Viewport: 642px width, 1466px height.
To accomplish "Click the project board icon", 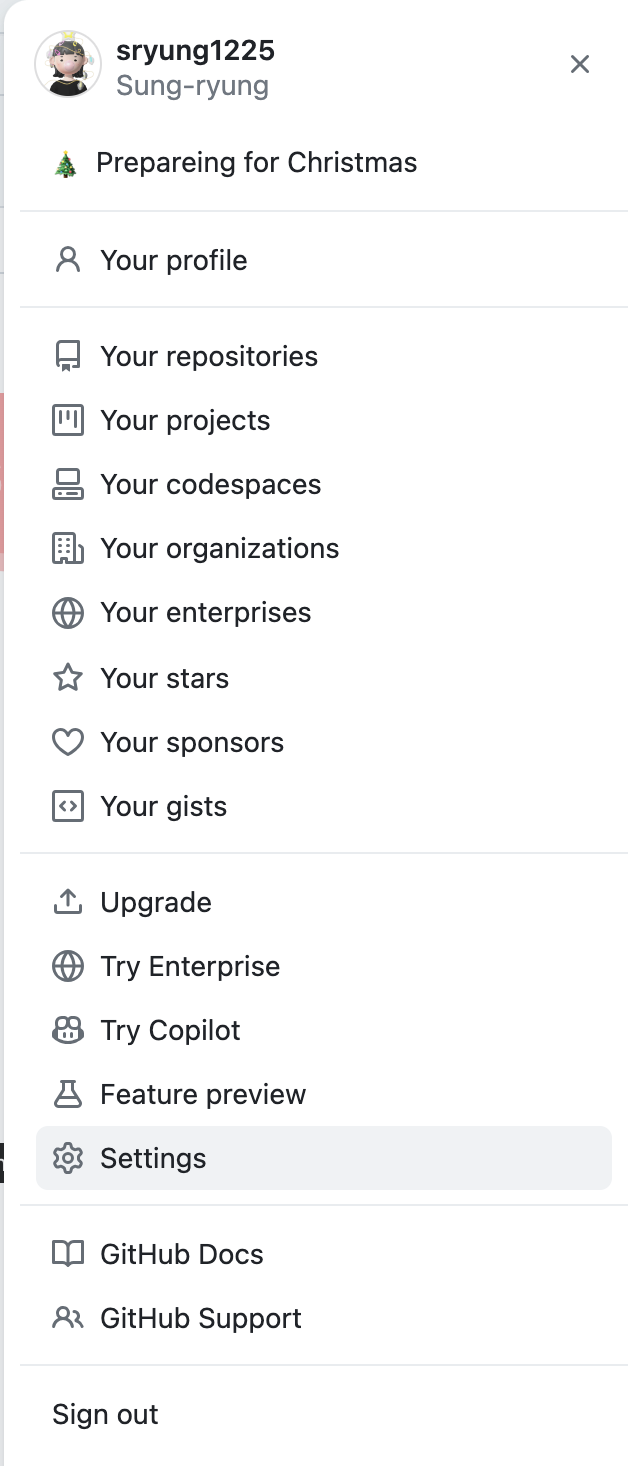I will (67, 421).
